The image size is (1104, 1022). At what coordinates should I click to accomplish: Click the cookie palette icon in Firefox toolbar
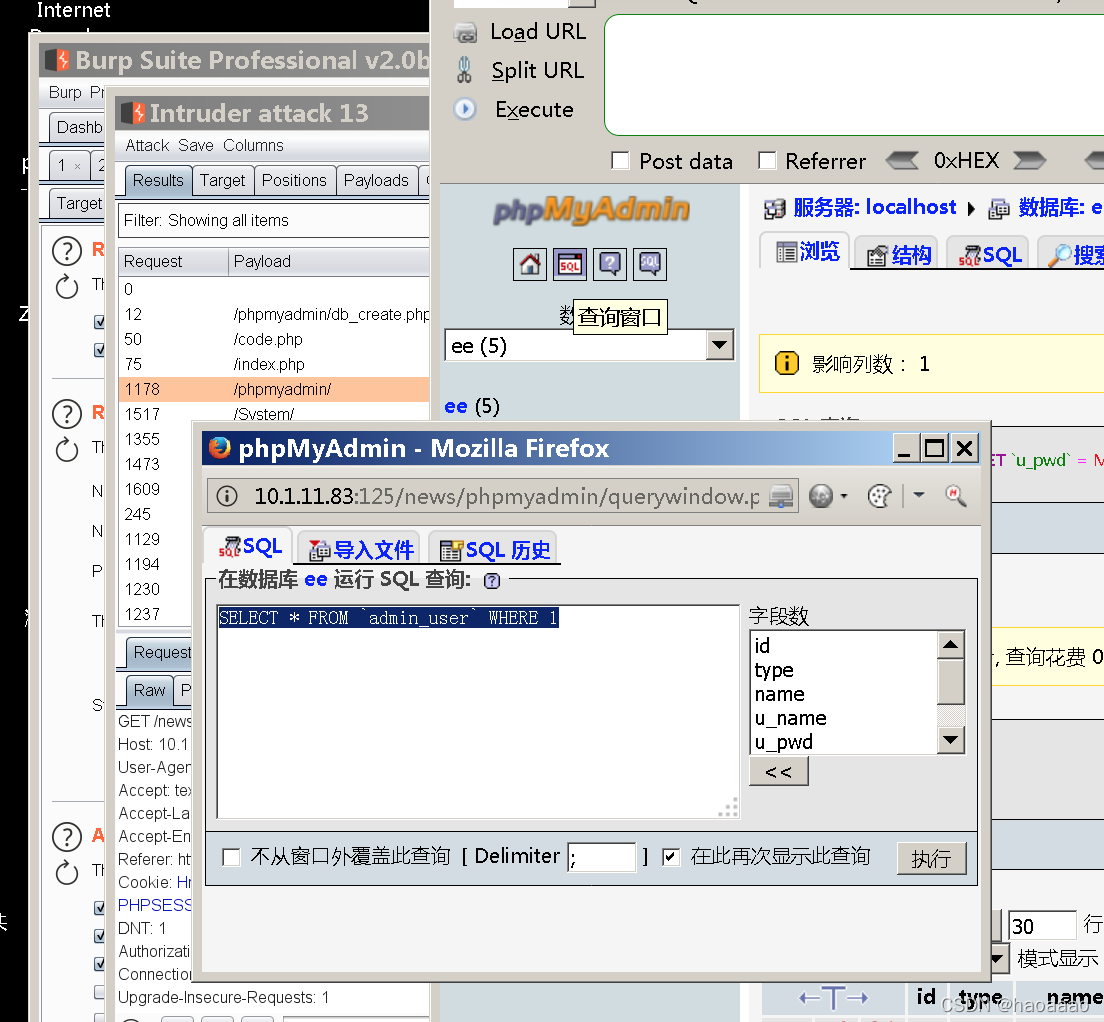point(879,496)
